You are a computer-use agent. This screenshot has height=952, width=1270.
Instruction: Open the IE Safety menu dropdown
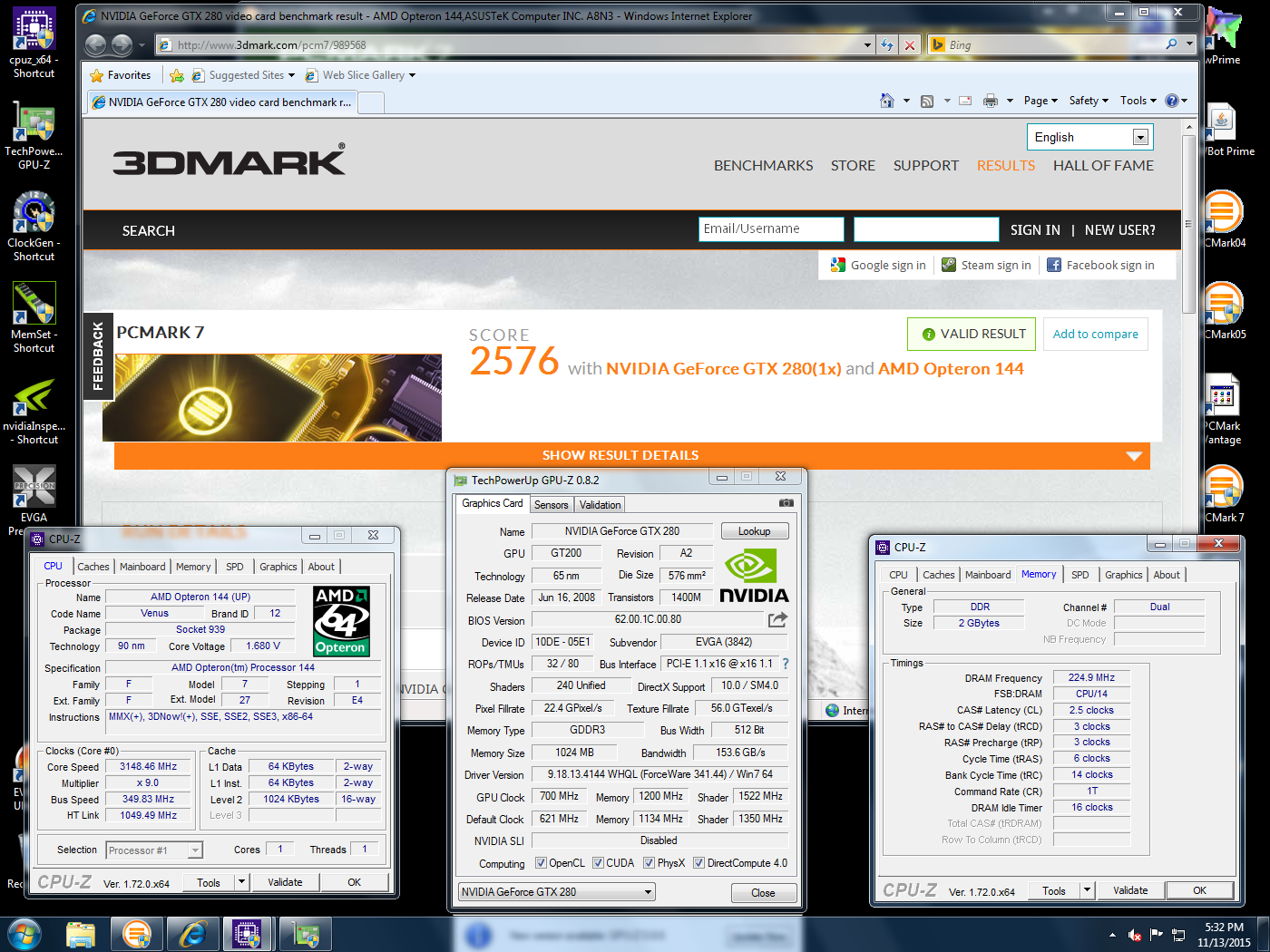pos(1089,101)
